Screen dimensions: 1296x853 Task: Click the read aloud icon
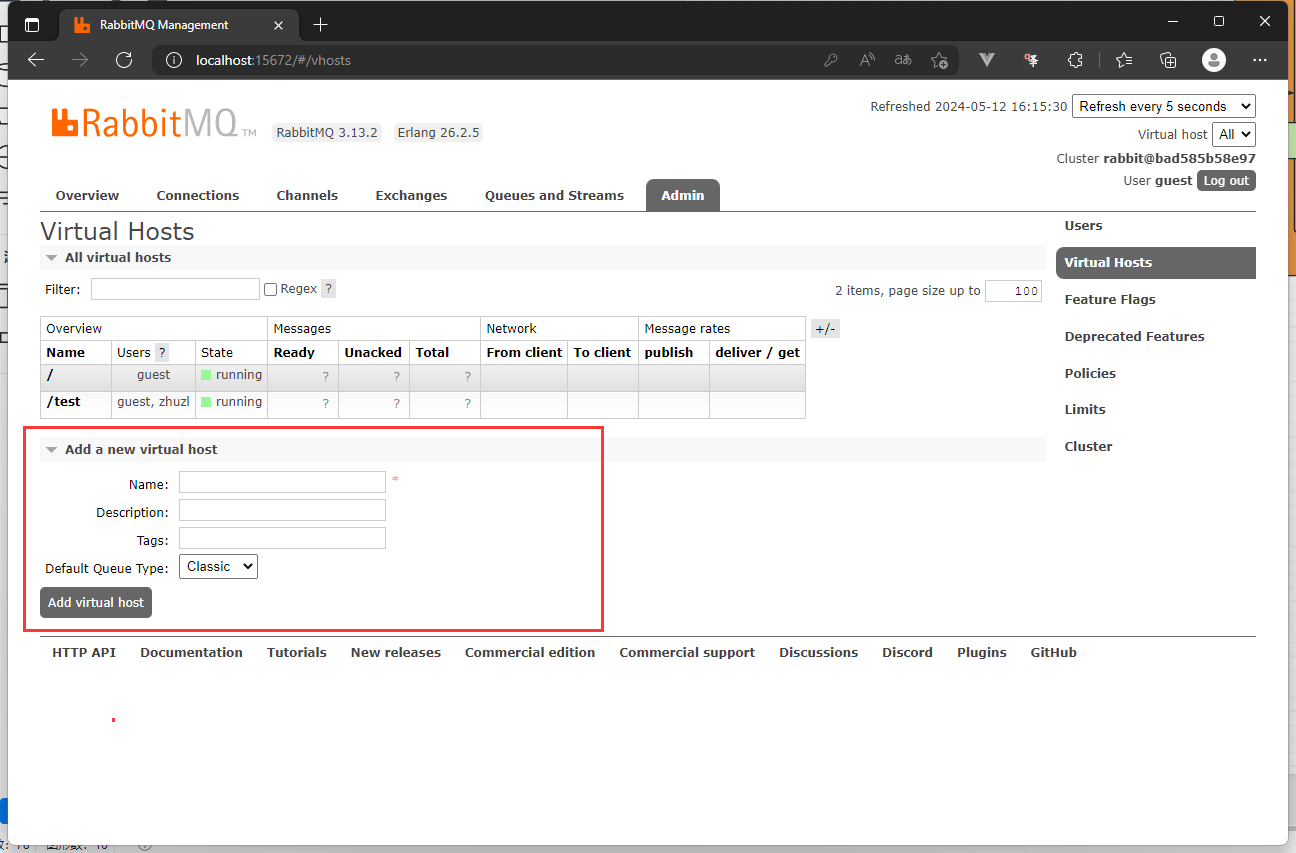867,60
